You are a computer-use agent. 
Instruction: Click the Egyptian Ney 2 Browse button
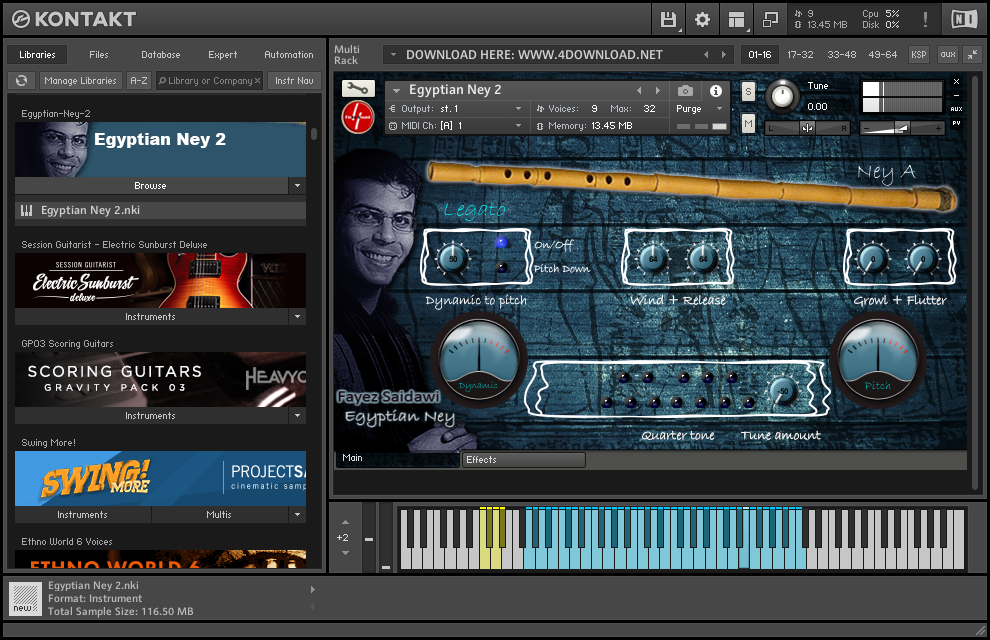click(151, 186)
